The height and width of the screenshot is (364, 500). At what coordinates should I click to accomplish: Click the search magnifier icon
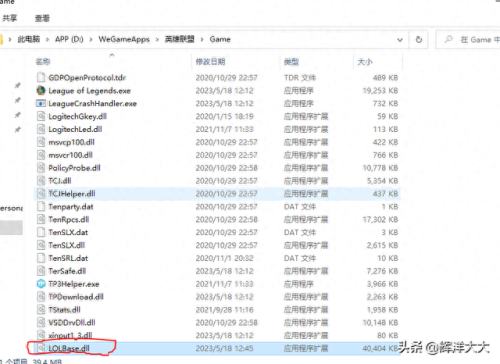(449, 39)
